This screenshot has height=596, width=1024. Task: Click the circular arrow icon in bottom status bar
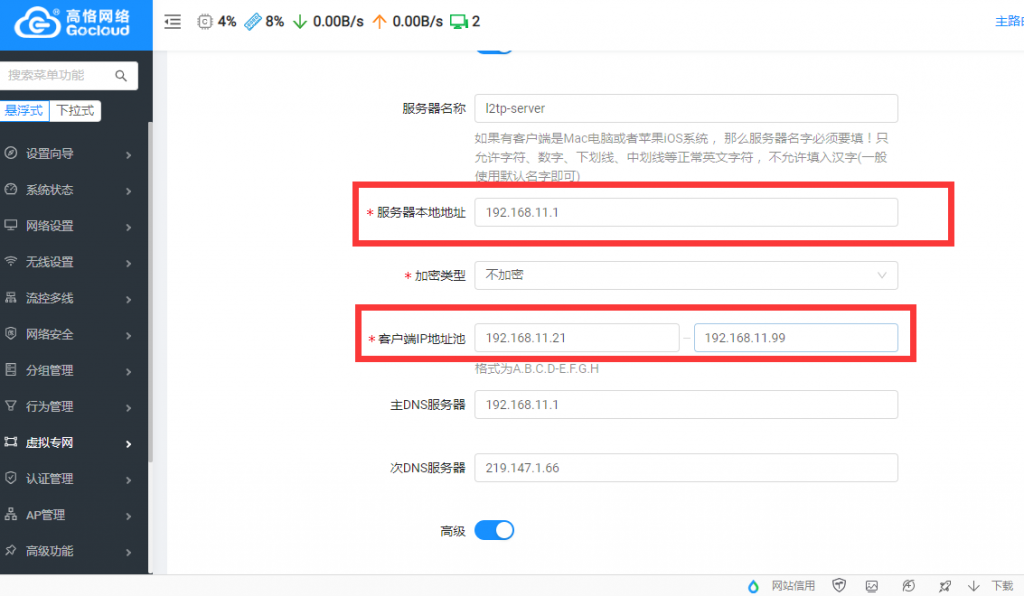tap(908, 586)
